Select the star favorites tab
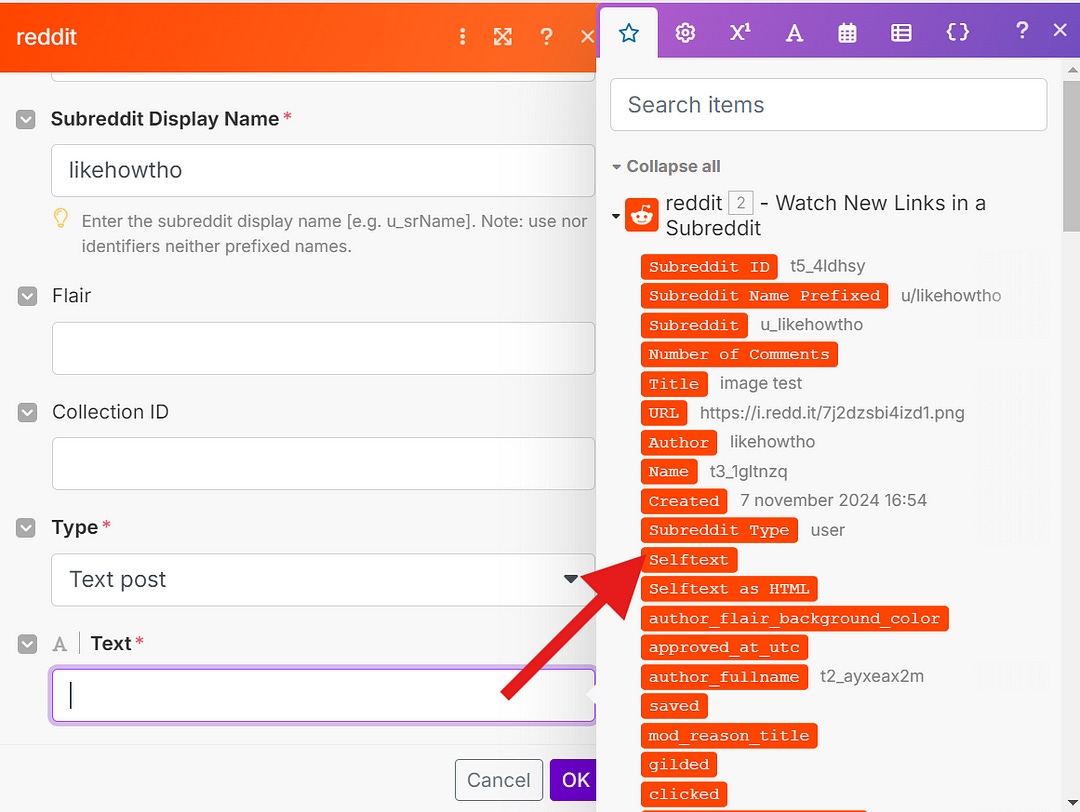The width and height of the screenshot is (1080, 812). point(629,32)
